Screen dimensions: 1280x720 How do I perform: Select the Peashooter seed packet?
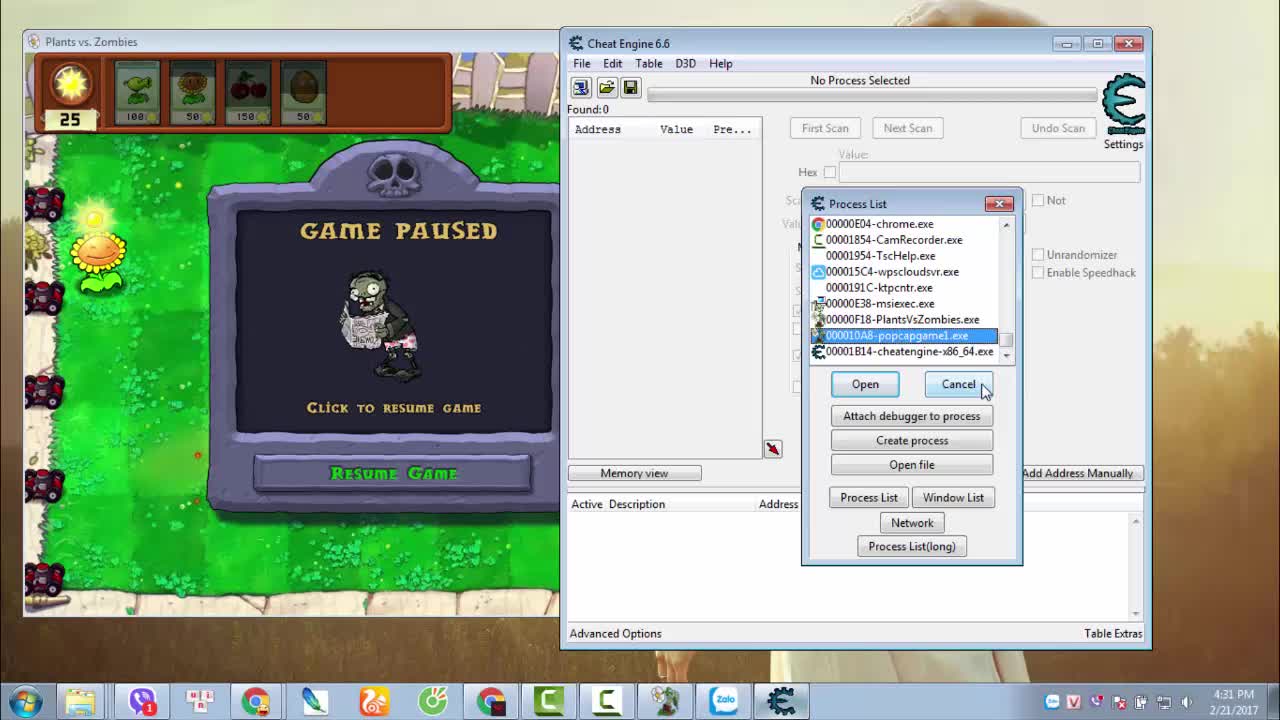[137, 92]
